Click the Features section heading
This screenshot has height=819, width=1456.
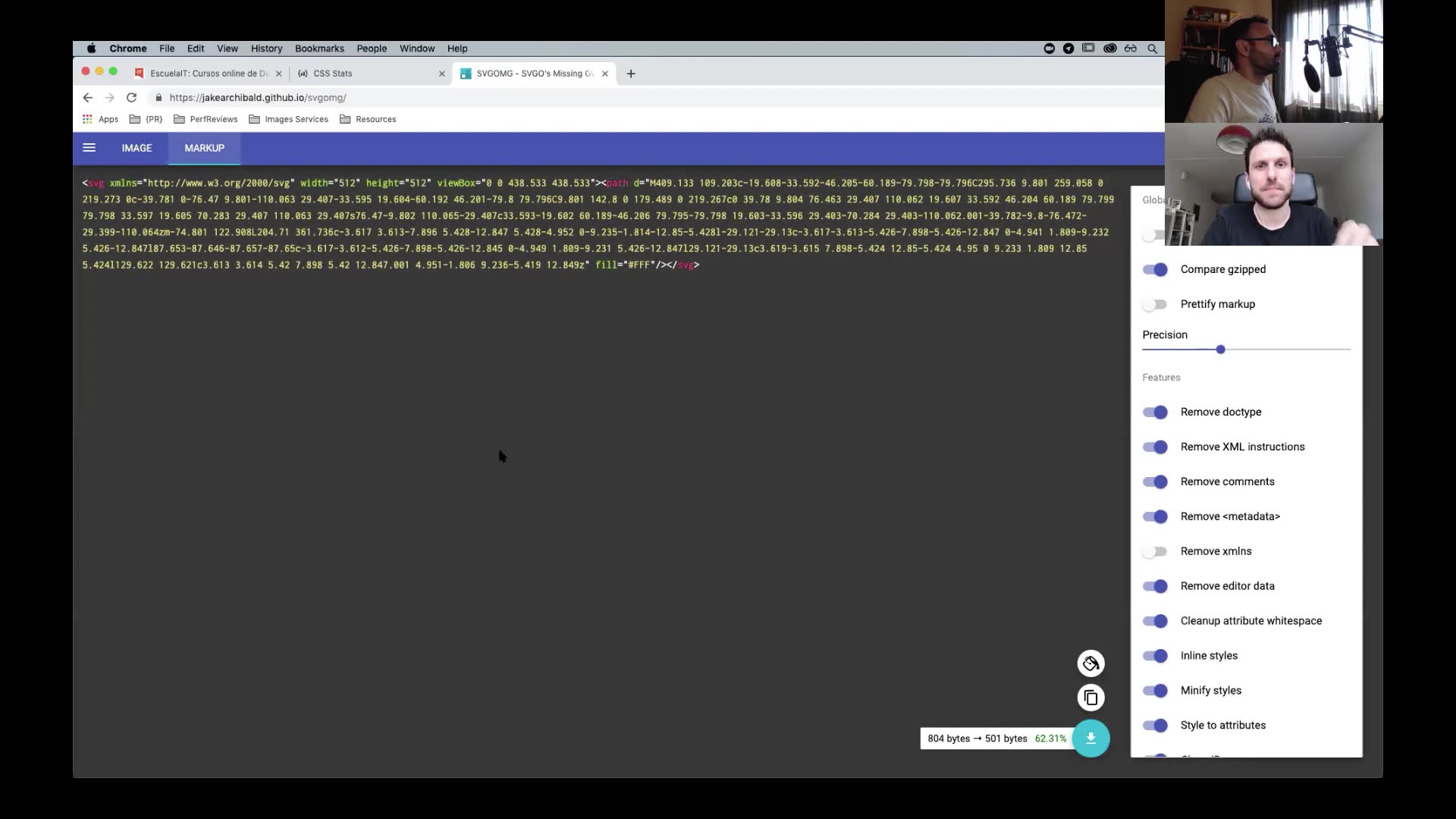[x=1161, y=378]
